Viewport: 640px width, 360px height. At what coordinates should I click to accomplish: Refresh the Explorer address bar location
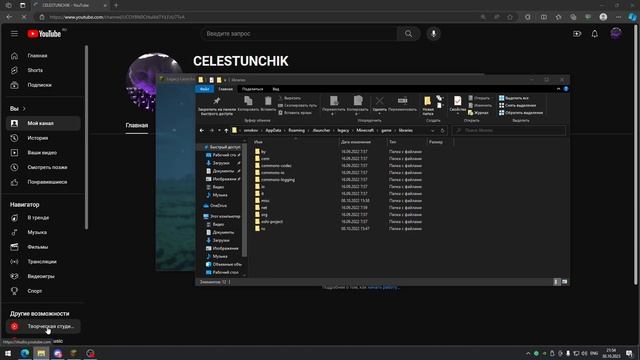pos(442,131)
